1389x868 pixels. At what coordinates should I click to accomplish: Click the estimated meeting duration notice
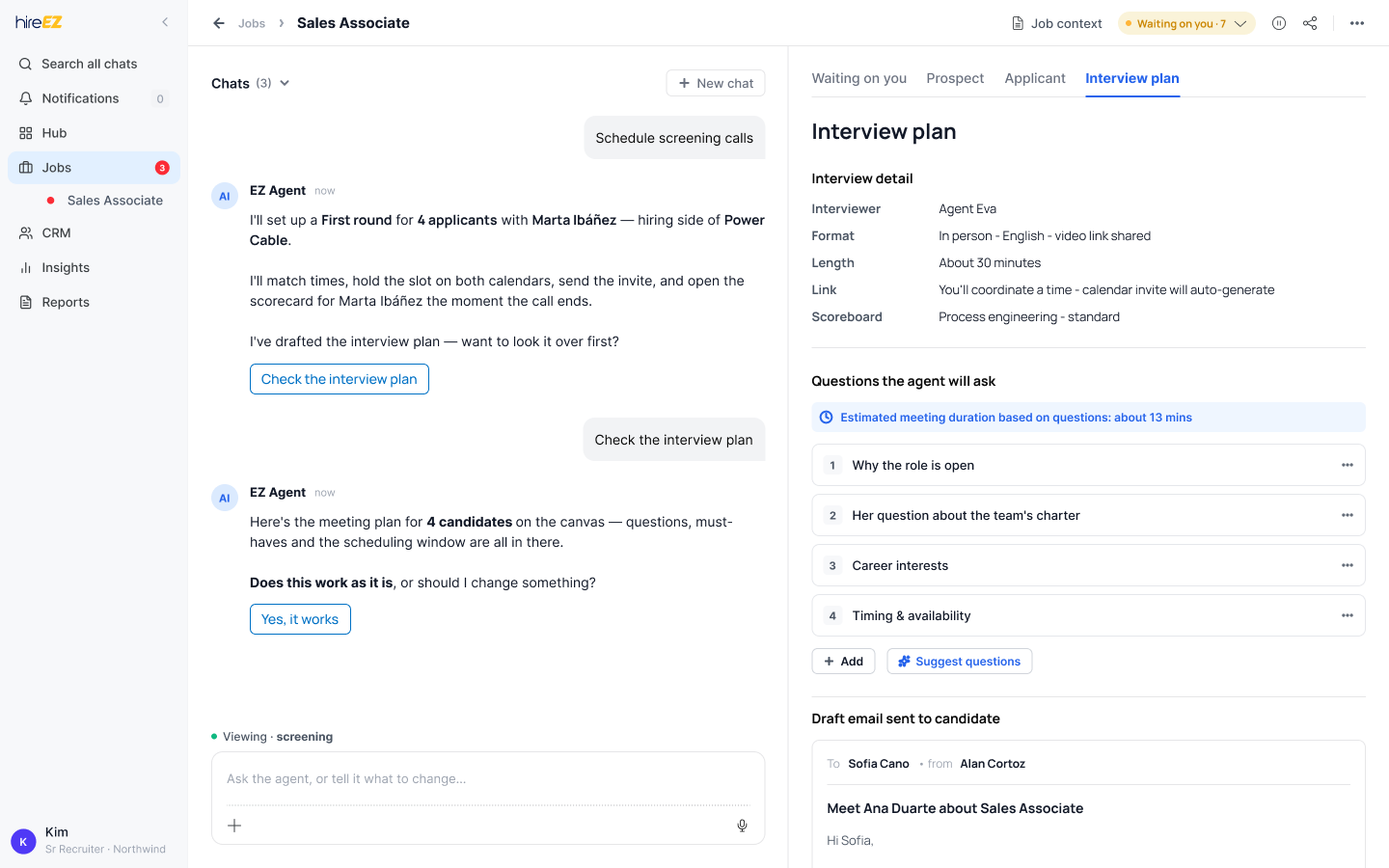tap(1088, 418)
